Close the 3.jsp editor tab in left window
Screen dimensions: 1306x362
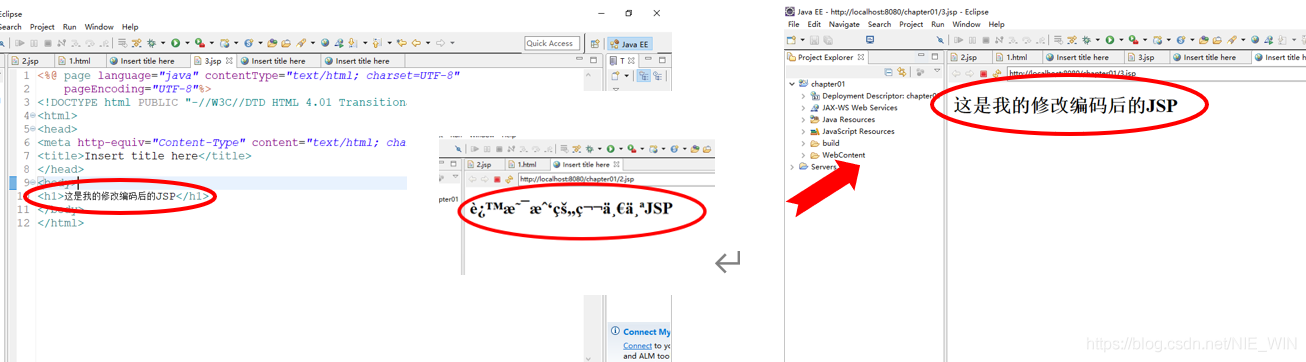[x=229, y=61]
